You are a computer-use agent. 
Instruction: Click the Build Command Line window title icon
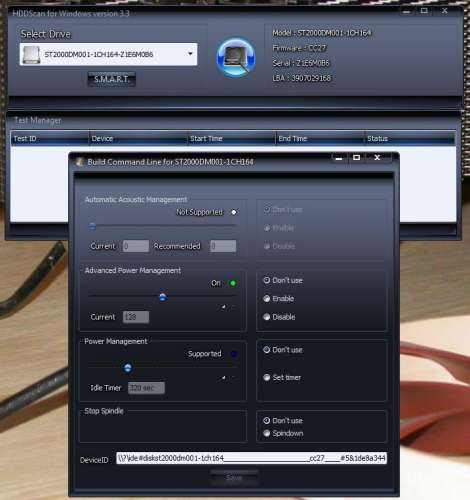pyautogui.click(x=80, y=162)
